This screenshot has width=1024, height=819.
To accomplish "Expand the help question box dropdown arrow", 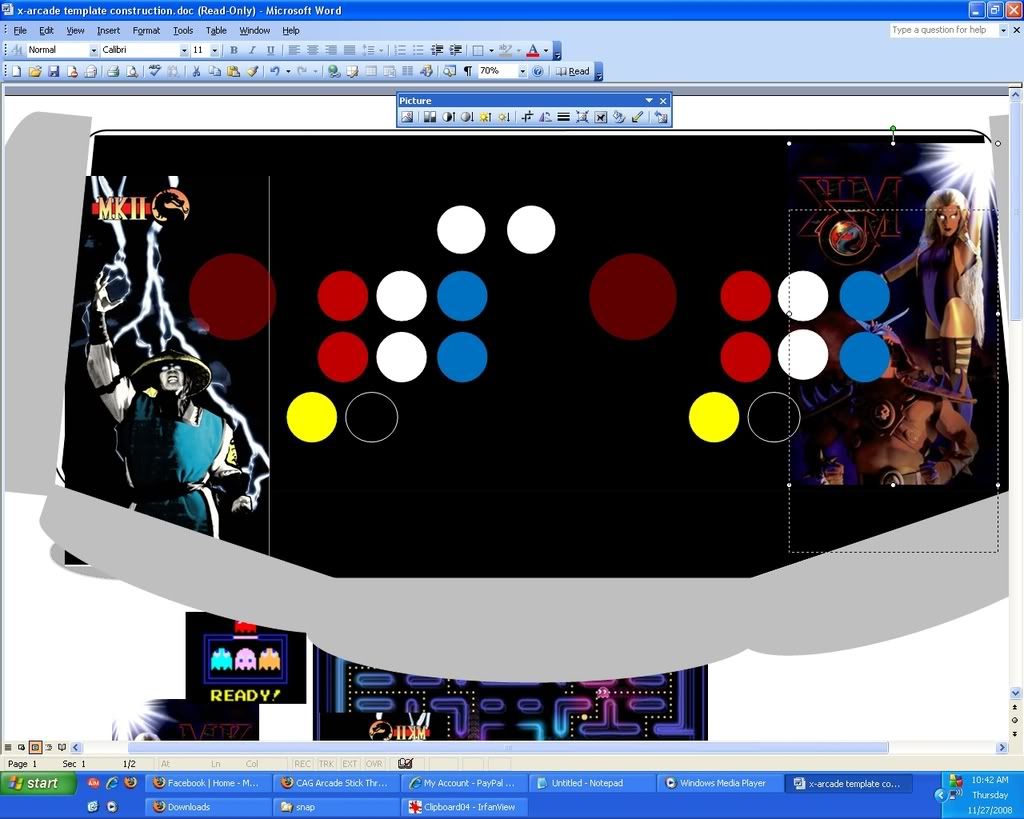I will coord(1004,30).
